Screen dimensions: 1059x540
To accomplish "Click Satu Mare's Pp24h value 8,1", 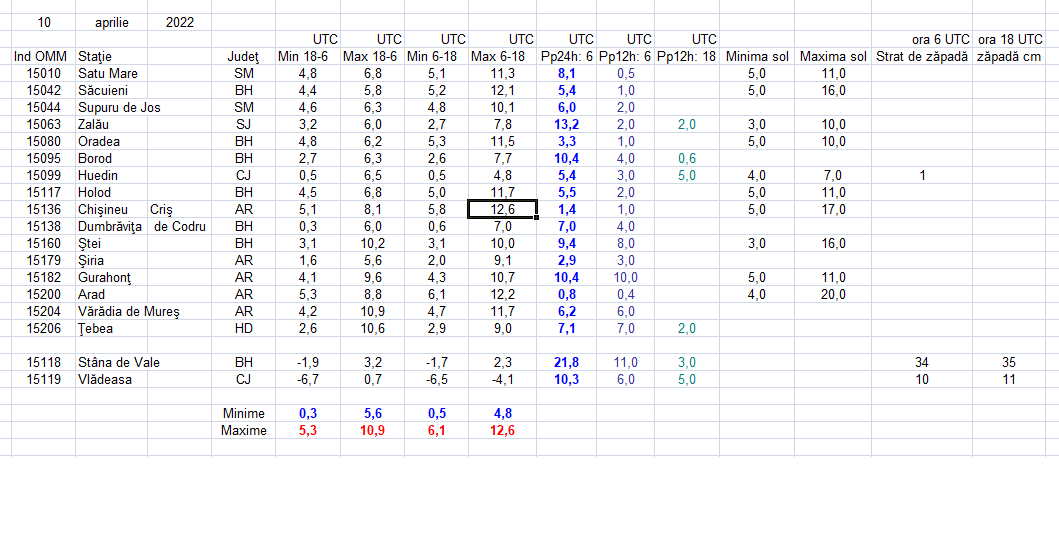I will point(567,74).
